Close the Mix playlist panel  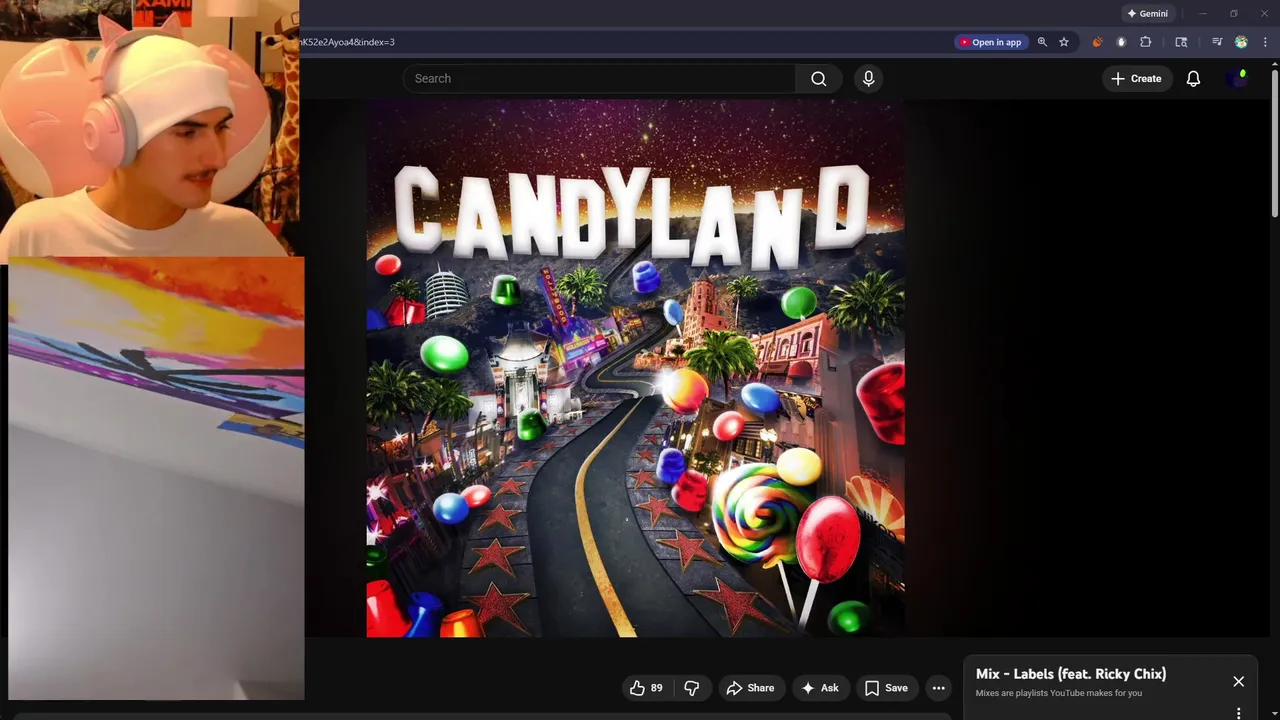pyautogui.click(x=1238, y=681)
